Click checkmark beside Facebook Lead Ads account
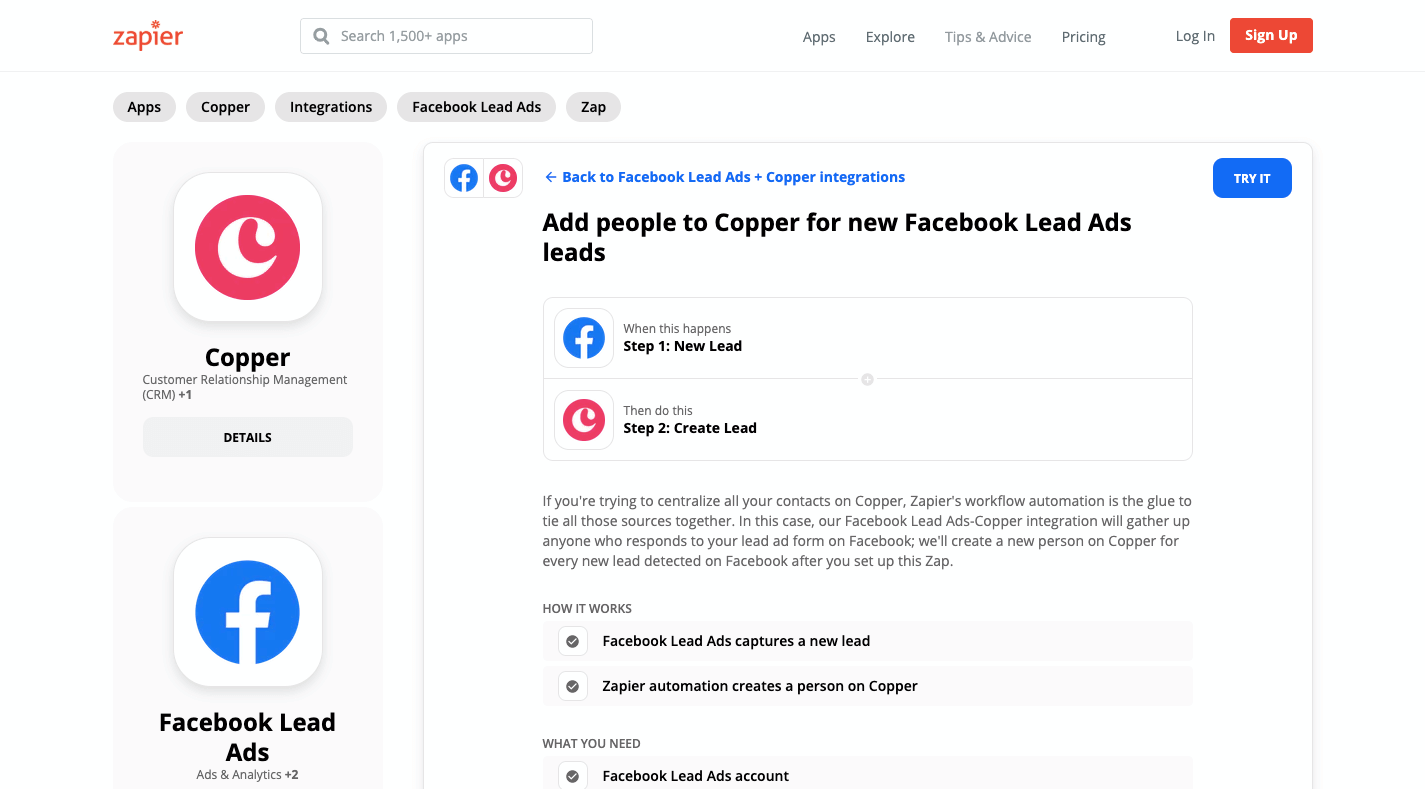 573,776
